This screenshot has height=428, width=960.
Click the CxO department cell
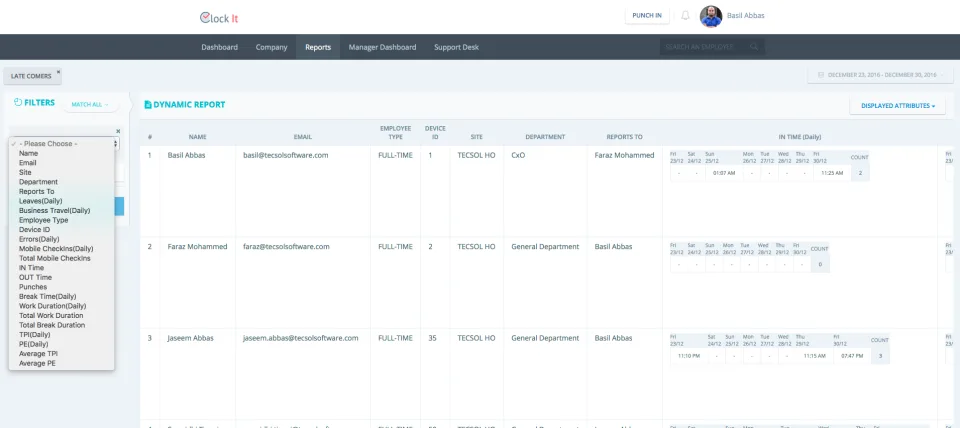click(x=518, y=156)
